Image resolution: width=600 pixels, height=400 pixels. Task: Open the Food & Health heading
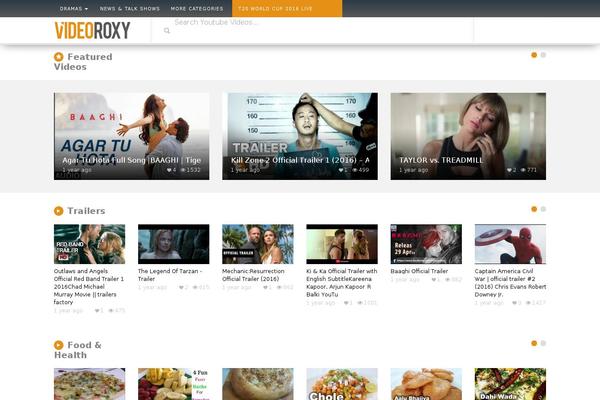coord(78,350)
